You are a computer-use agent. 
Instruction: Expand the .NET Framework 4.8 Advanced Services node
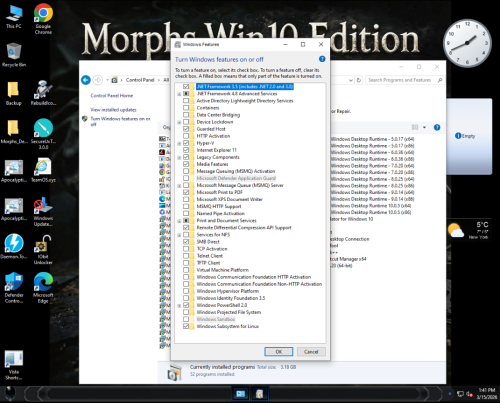179,94
